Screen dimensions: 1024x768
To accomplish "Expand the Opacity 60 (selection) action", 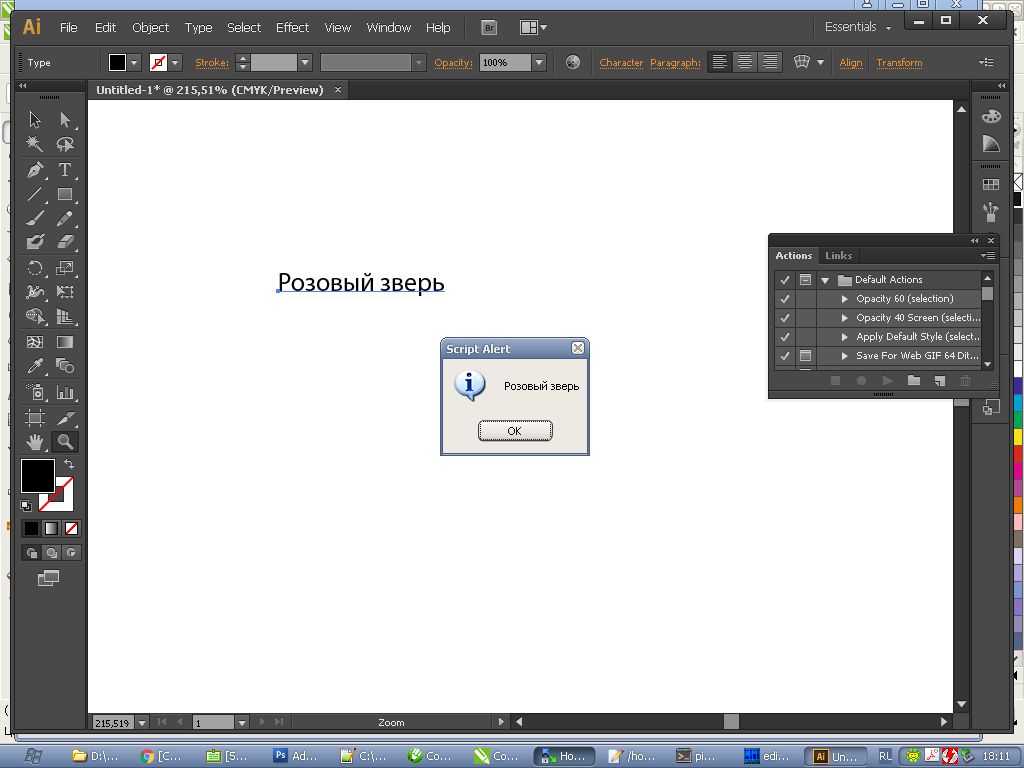I will (x=844, y=299).
